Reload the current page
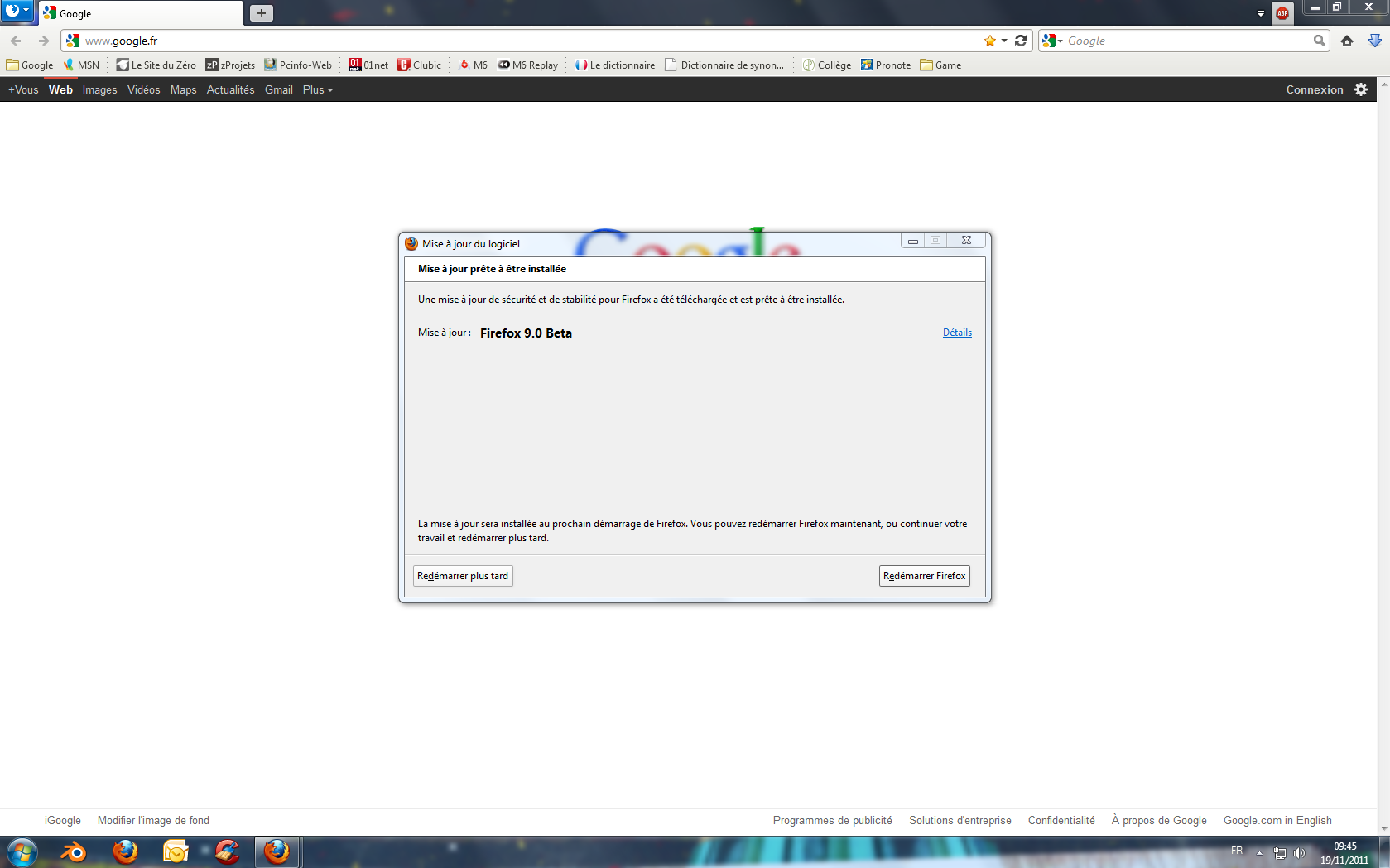Screen dimensions: 1390x868 point(1021,41)
